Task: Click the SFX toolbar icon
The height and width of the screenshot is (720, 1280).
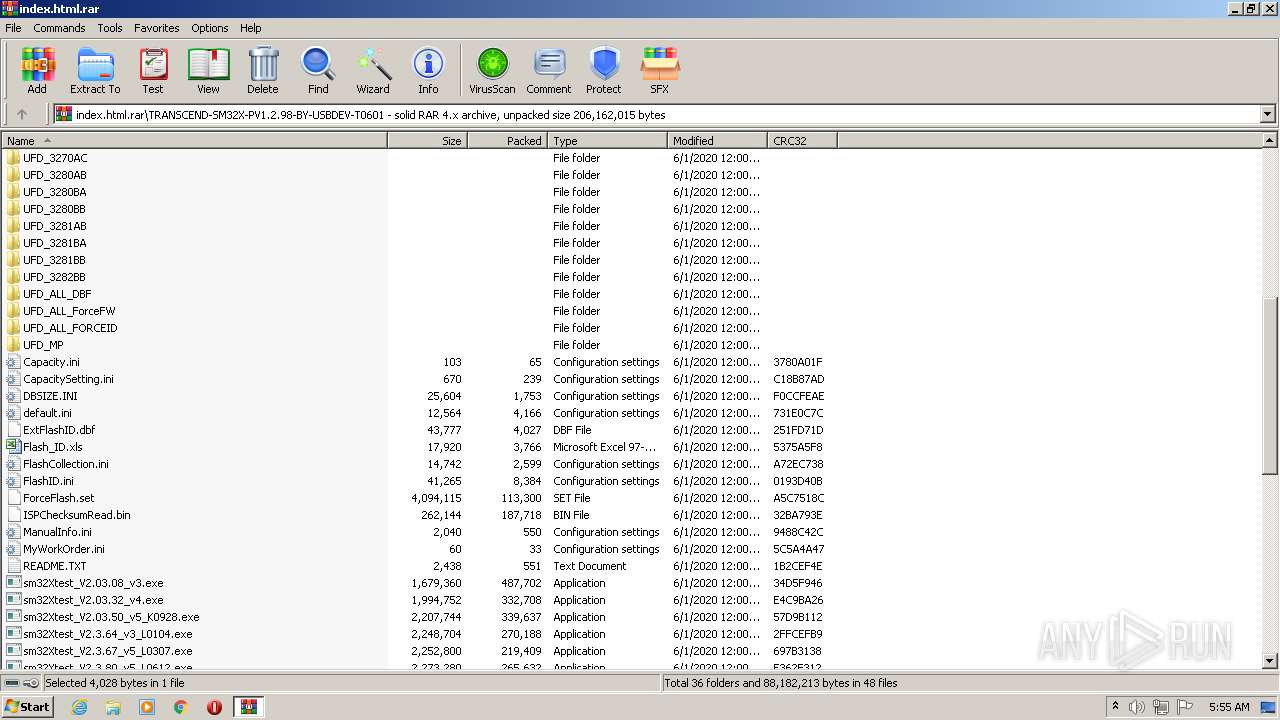Action: tap(659, 71)
